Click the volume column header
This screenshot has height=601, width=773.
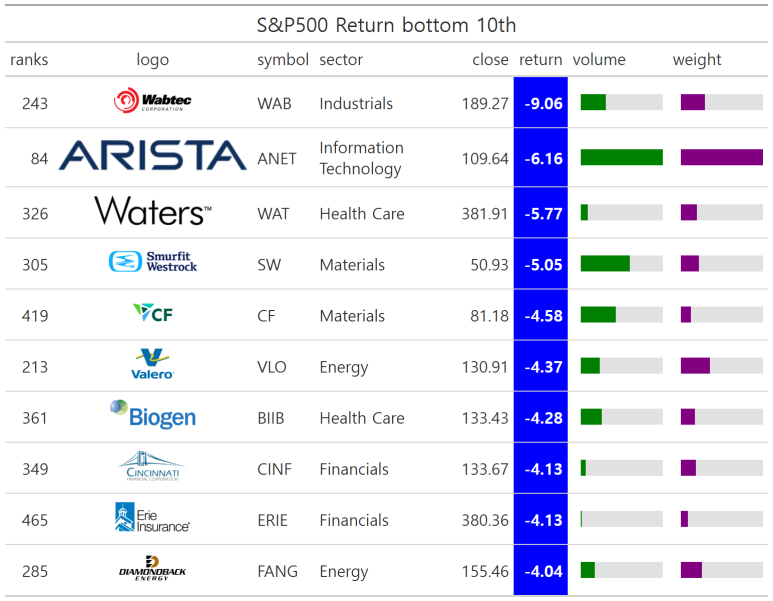[598, 60]
